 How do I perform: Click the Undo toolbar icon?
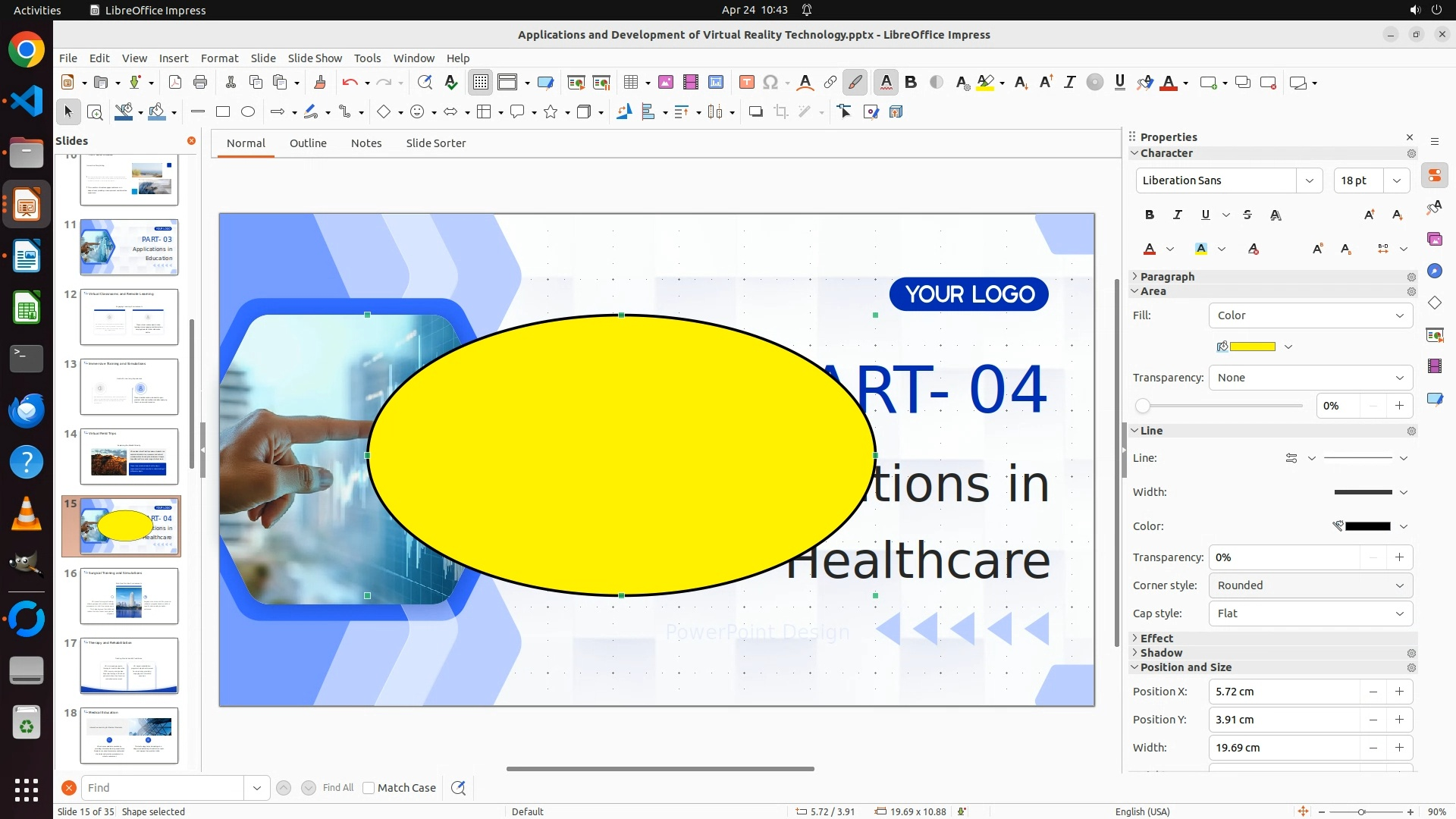pyautogui.click(x=350, y=83)
